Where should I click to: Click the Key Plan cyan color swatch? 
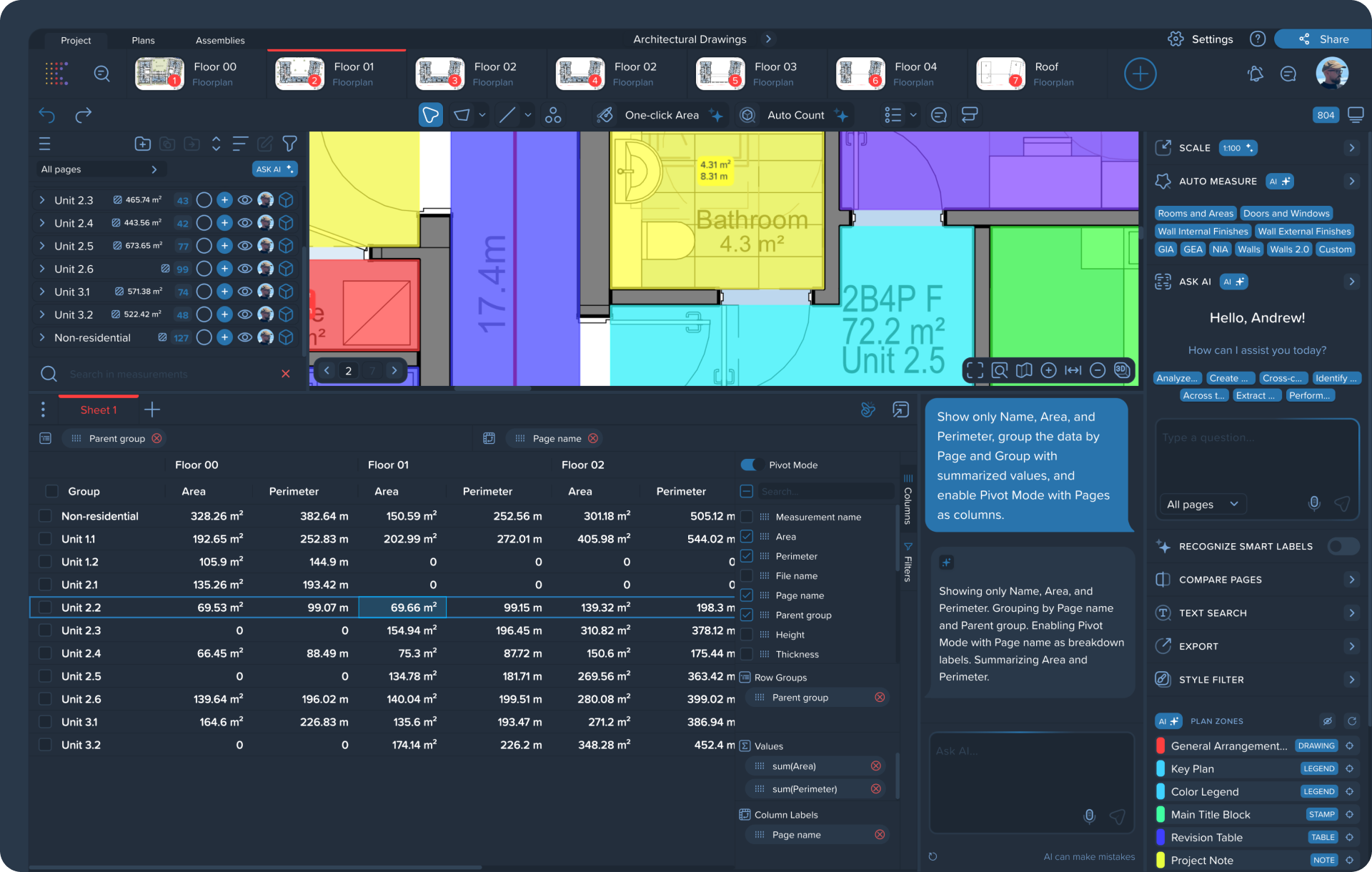pyautogui.click(x=1160, y=769)
